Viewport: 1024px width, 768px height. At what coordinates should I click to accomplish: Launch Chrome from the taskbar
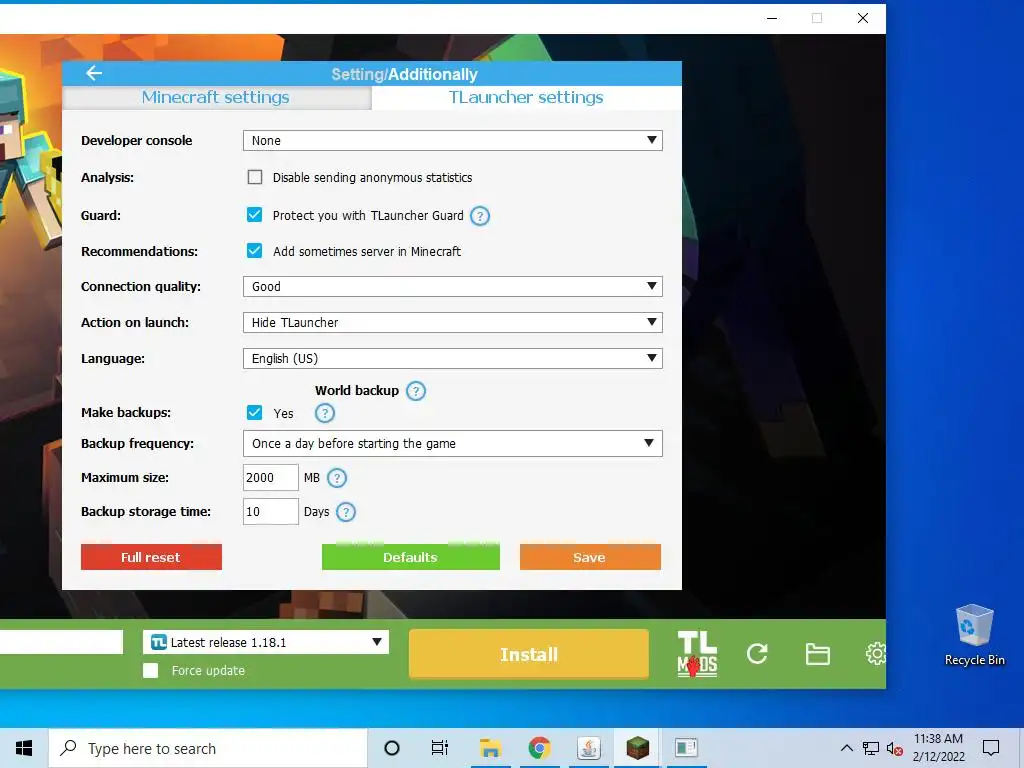click(x=539, y=748)
